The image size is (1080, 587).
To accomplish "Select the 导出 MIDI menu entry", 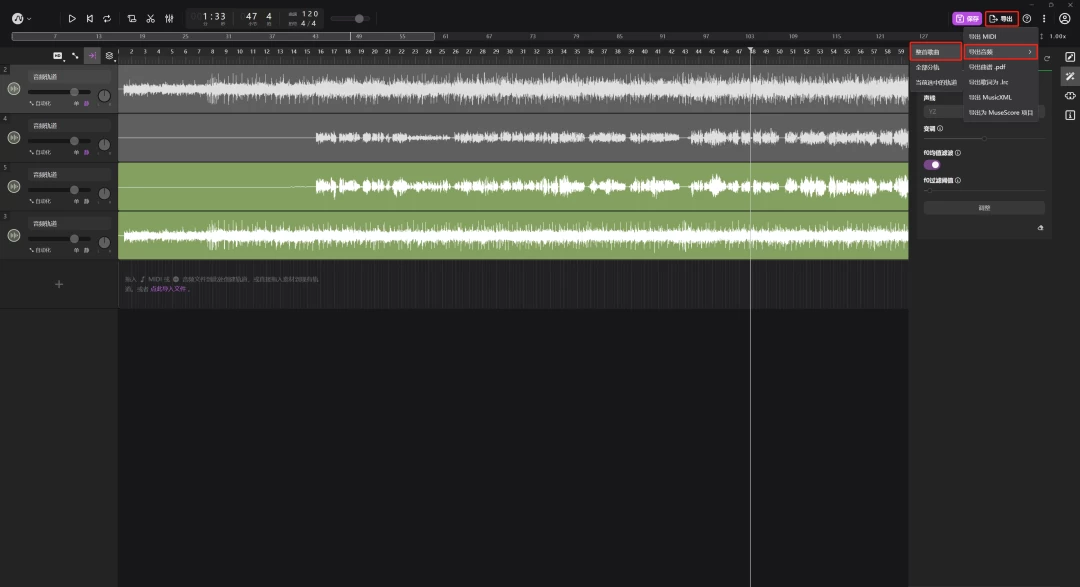I will point(1000,37).
